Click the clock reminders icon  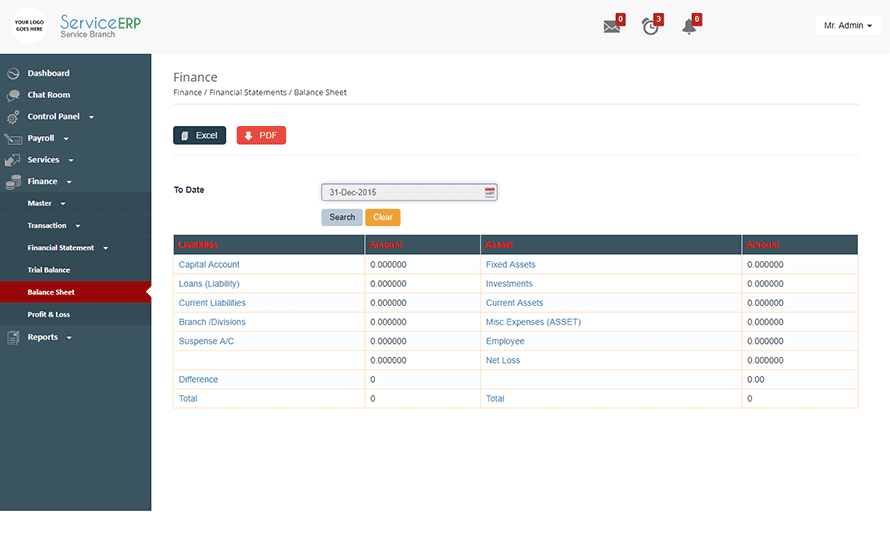click(650, 27)
